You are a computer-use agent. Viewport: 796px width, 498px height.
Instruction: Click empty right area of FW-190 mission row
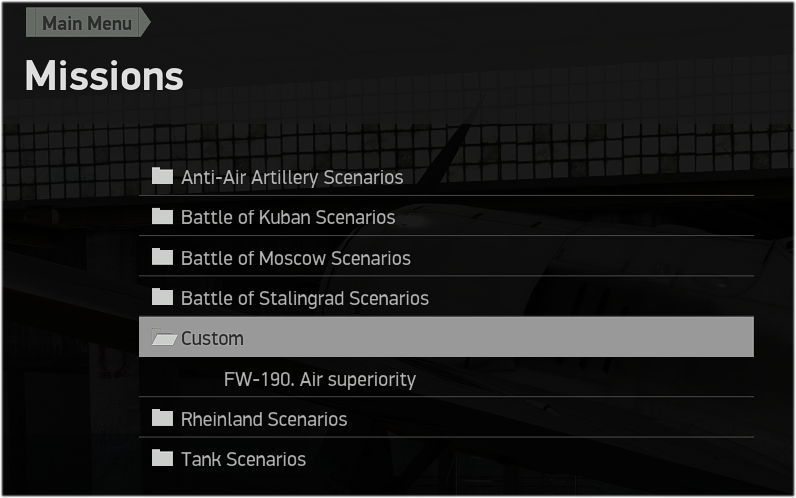pyautogui.click(x=600, y=379)
